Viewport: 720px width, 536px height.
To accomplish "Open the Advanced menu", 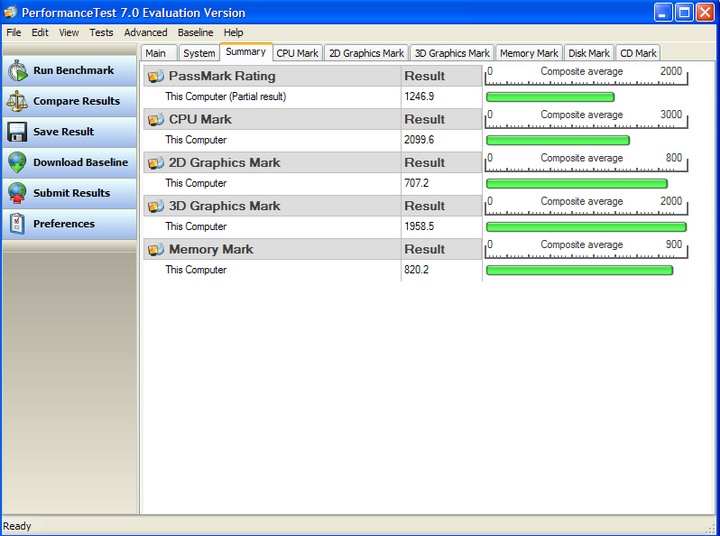I will pos(146,33).
